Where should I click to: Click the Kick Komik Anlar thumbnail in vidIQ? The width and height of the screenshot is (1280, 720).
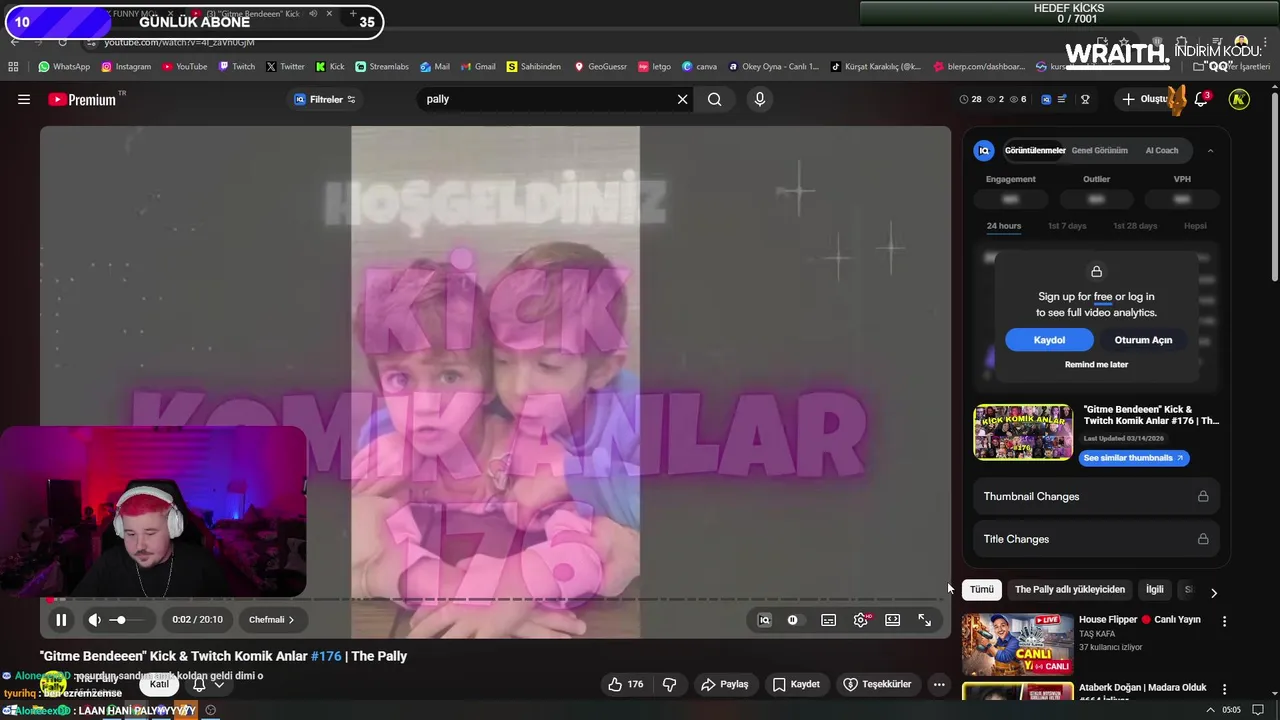[1023, 432]
